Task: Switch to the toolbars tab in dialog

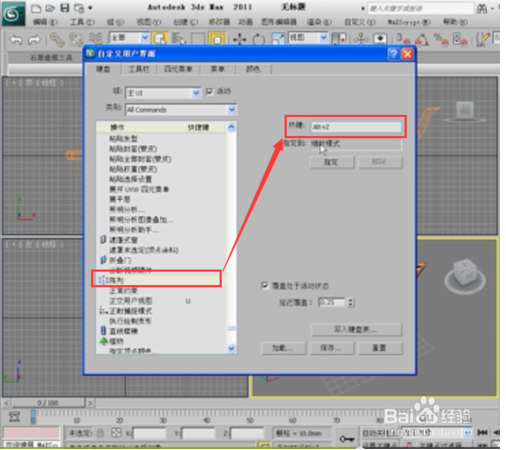Action: coord(139,69)
